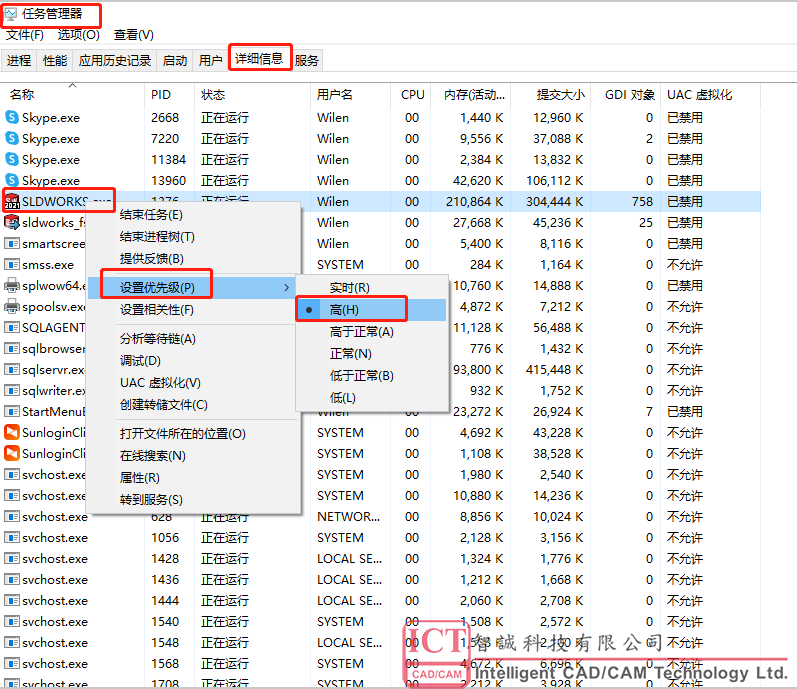
Task: Choose 转到服务(S) from context menu
Action: tap(194, 499)
